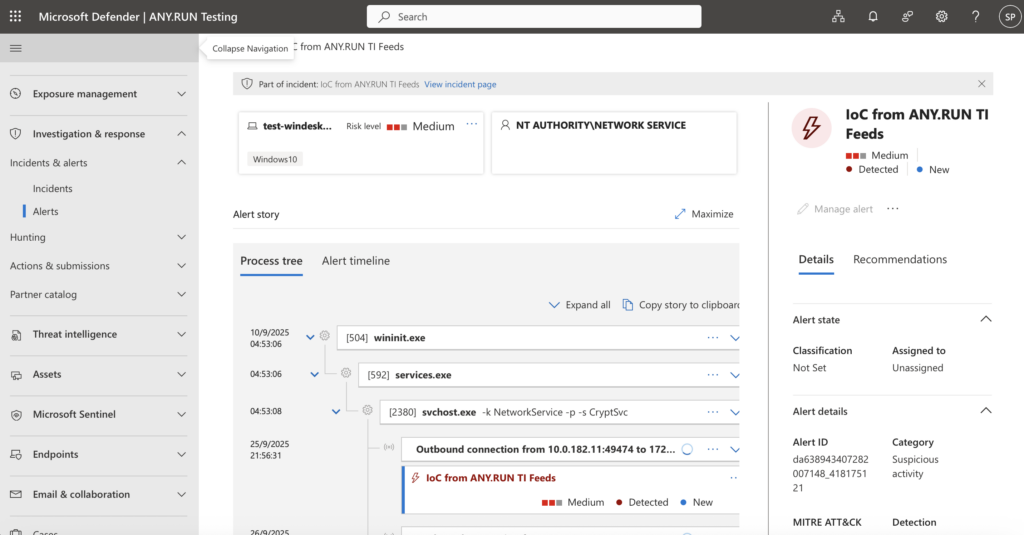Viewport: 1024px width, 535px height.
Task: Click the gear icon beside wininit.exe
Action: (x=324, y=337)
